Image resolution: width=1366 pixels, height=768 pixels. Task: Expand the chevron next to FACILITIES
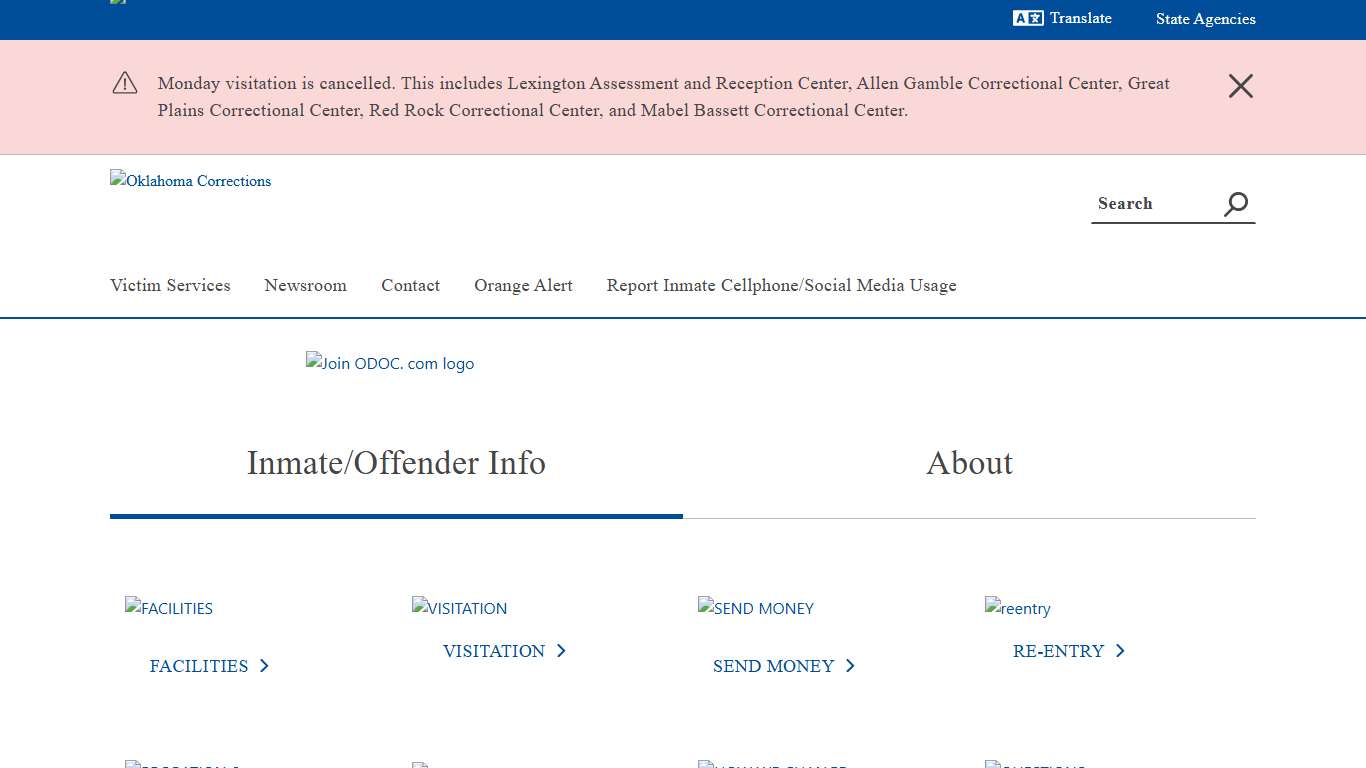point(265,666)
